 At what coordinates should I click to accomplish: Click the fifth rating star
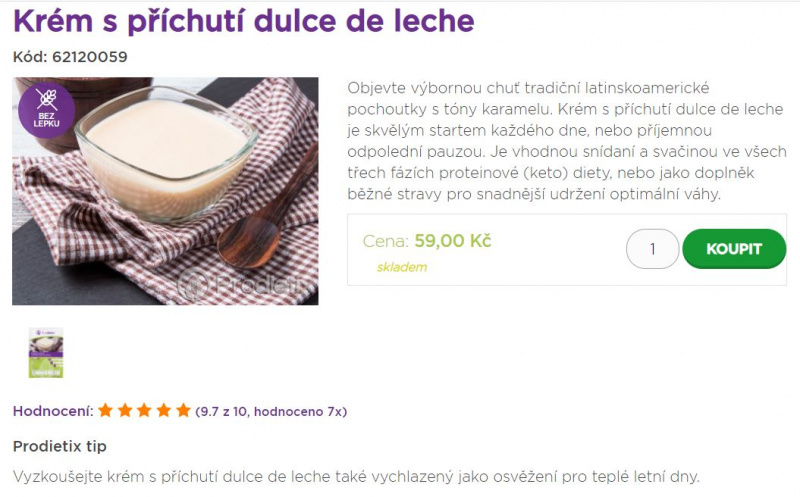point(183,410)
